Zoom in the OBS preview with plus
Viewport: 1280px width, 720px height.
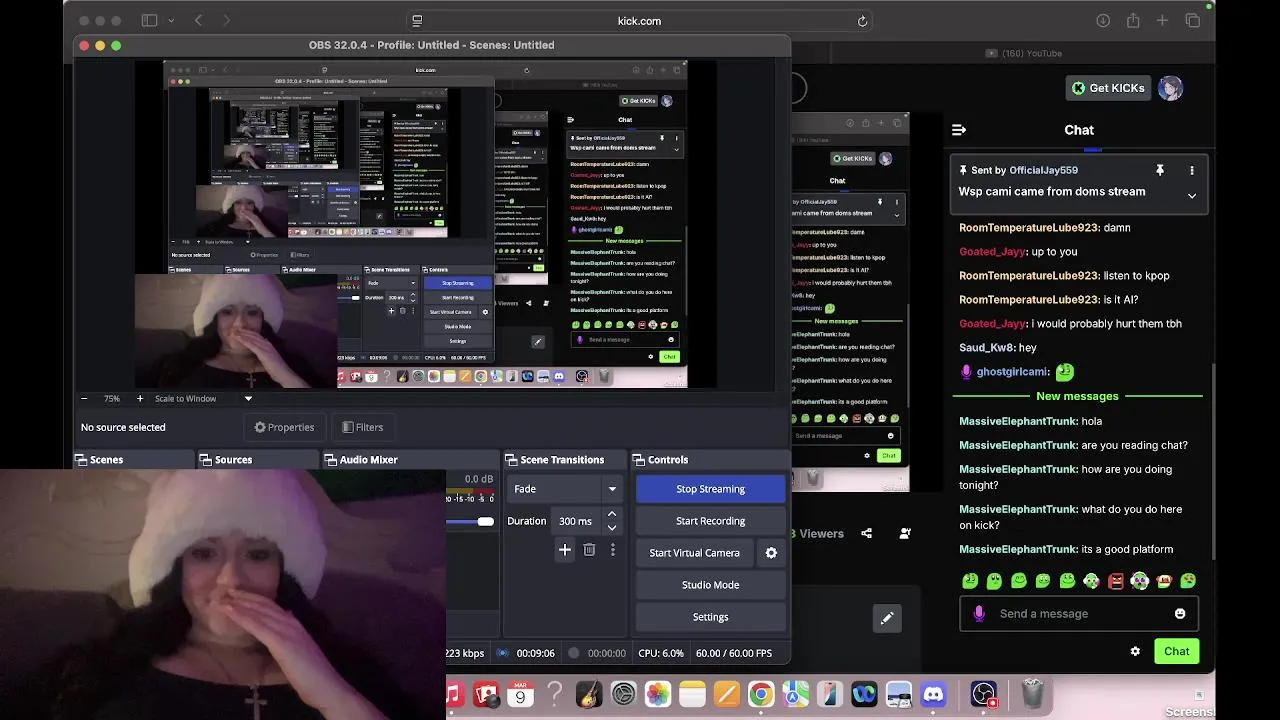(140, 398)
